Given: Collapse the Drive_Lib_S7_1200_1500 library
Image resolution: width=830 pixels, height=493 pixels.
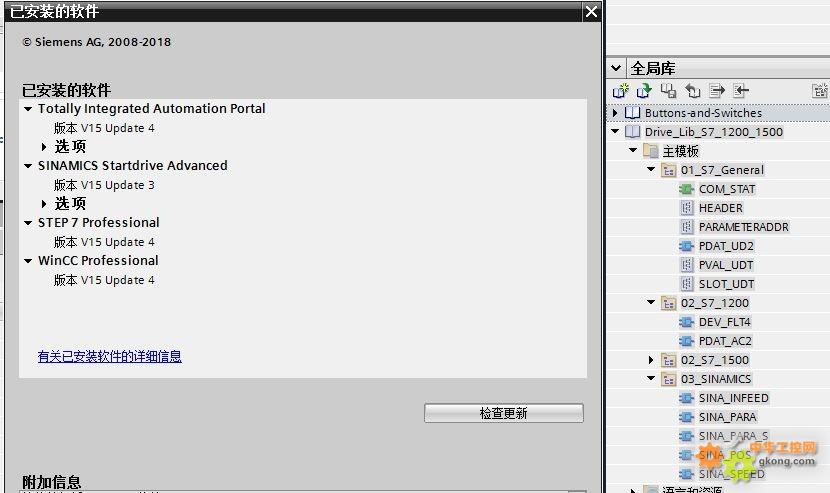Looking at the screenshot, I should coord(615,131).
